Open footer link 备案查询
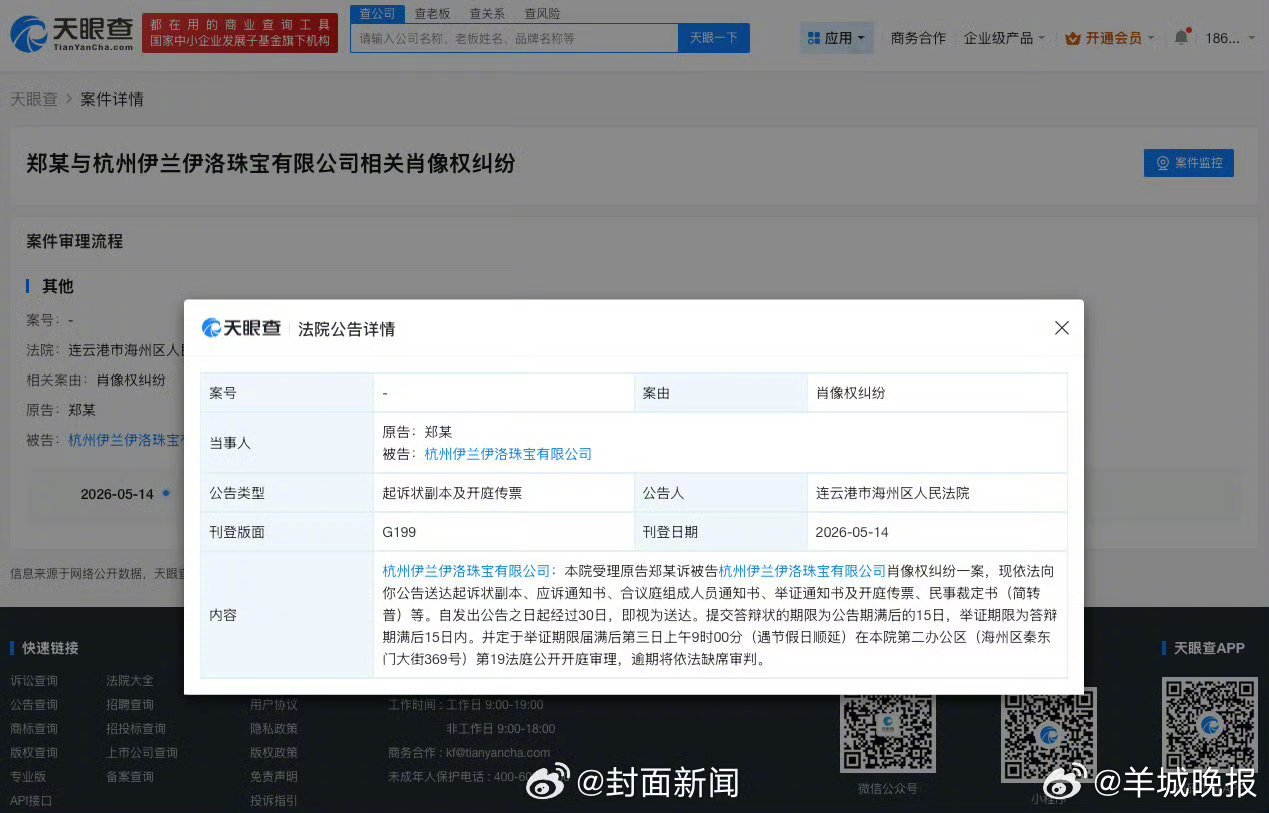 point(130,777)
